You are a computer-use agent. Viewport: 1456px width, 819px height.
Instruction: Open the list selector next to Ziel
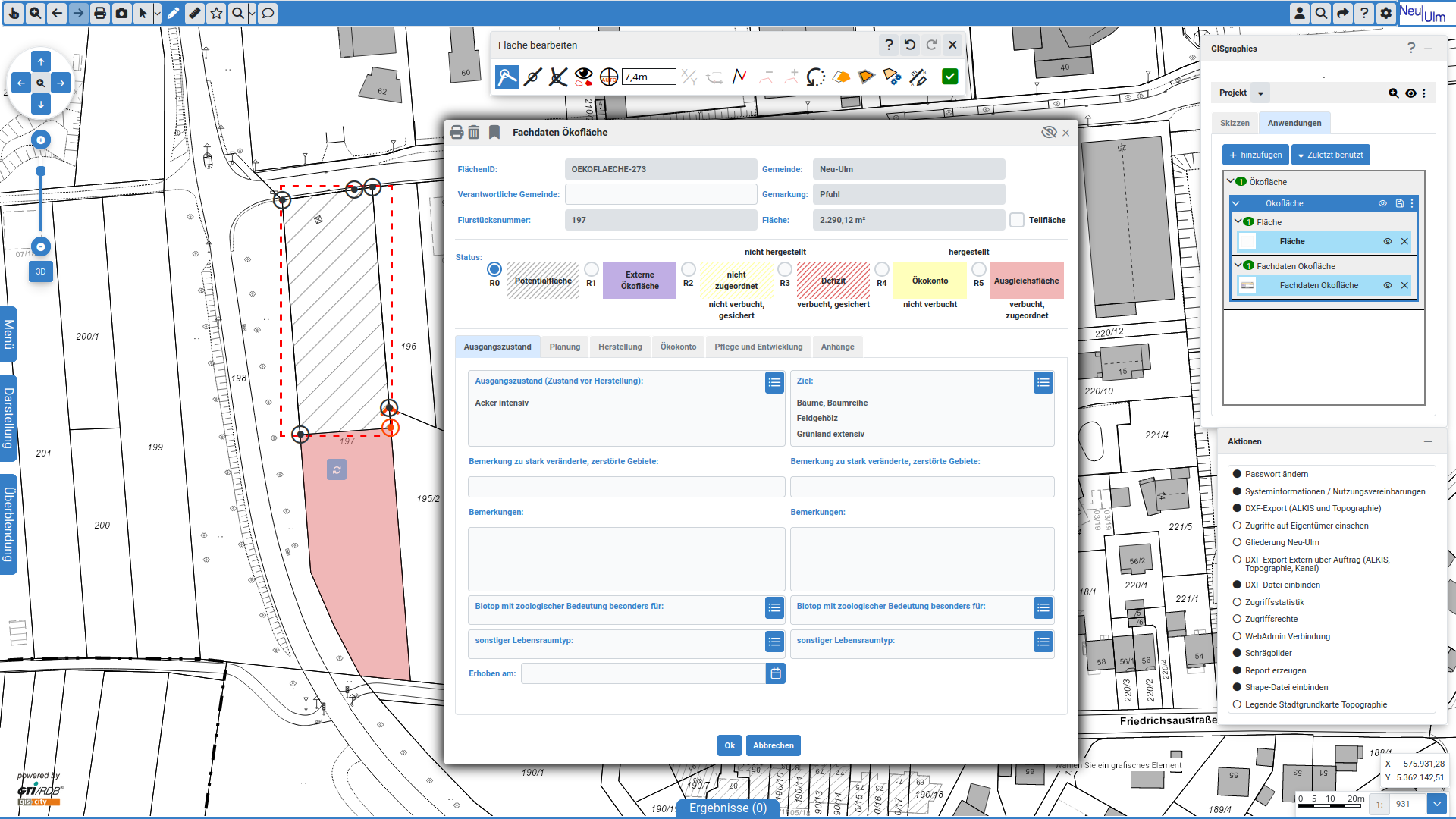coord(1043,382)
